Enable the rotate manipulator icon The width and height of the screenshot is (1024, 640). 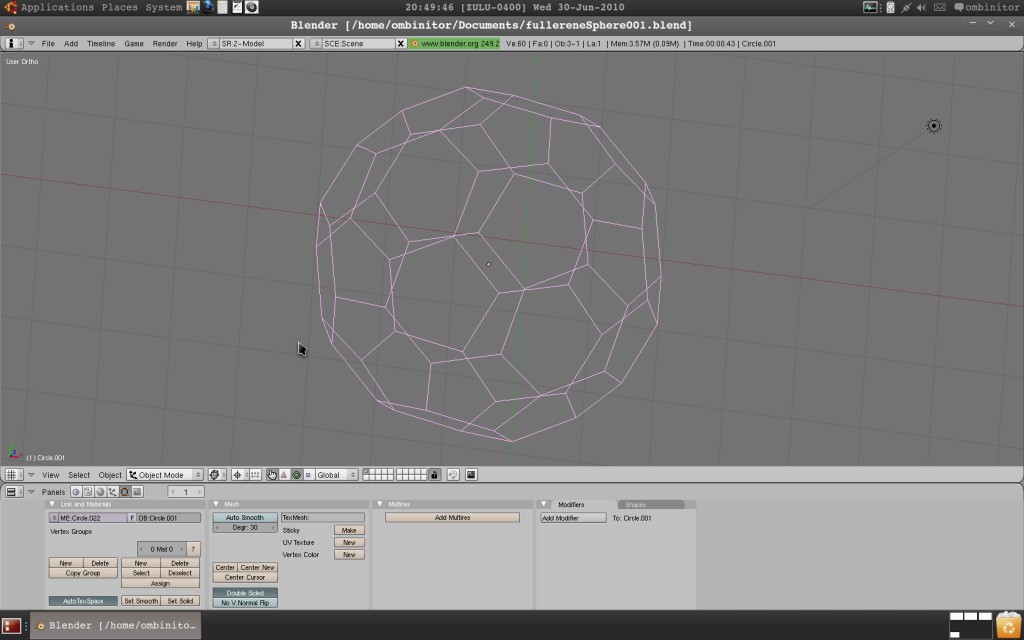296,475
